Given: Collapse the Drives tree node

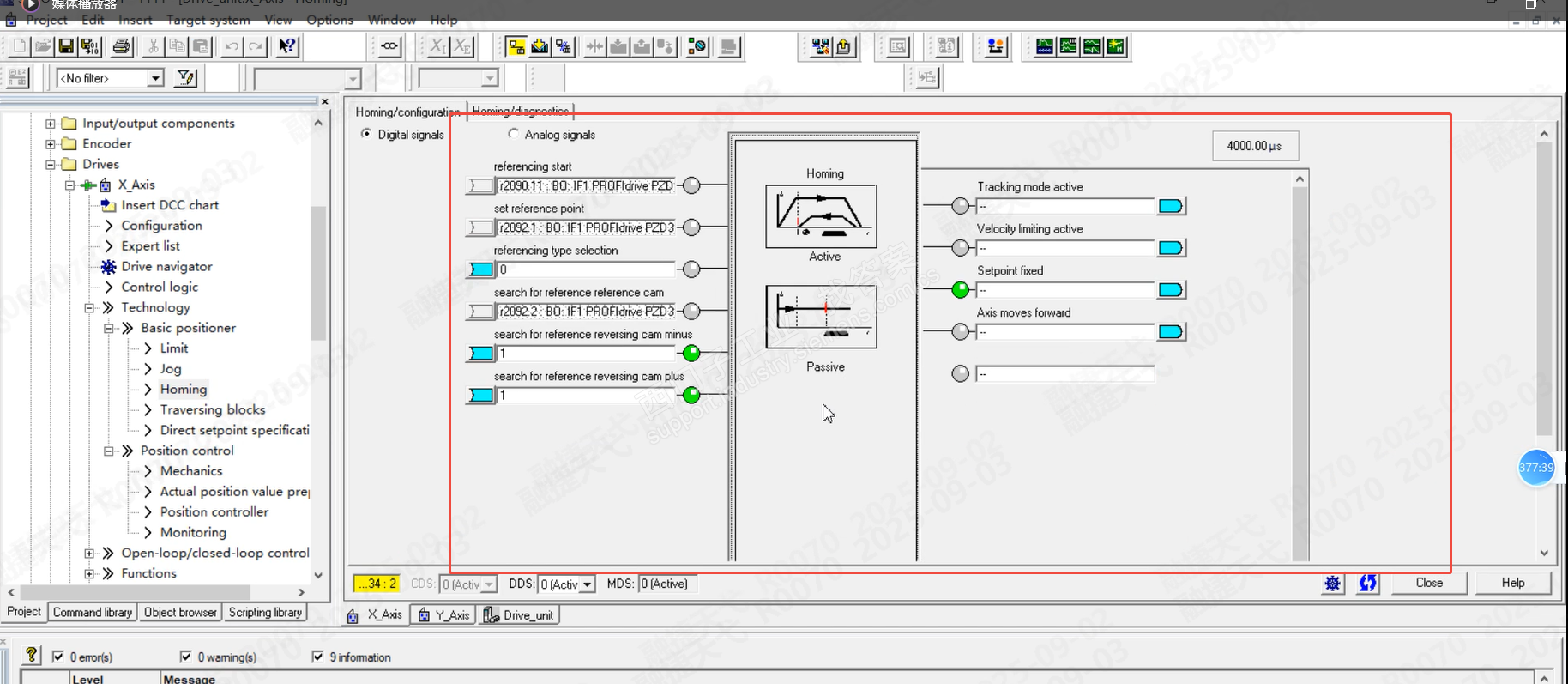Looking at the screenshot, I should click(x=51, y=165).
